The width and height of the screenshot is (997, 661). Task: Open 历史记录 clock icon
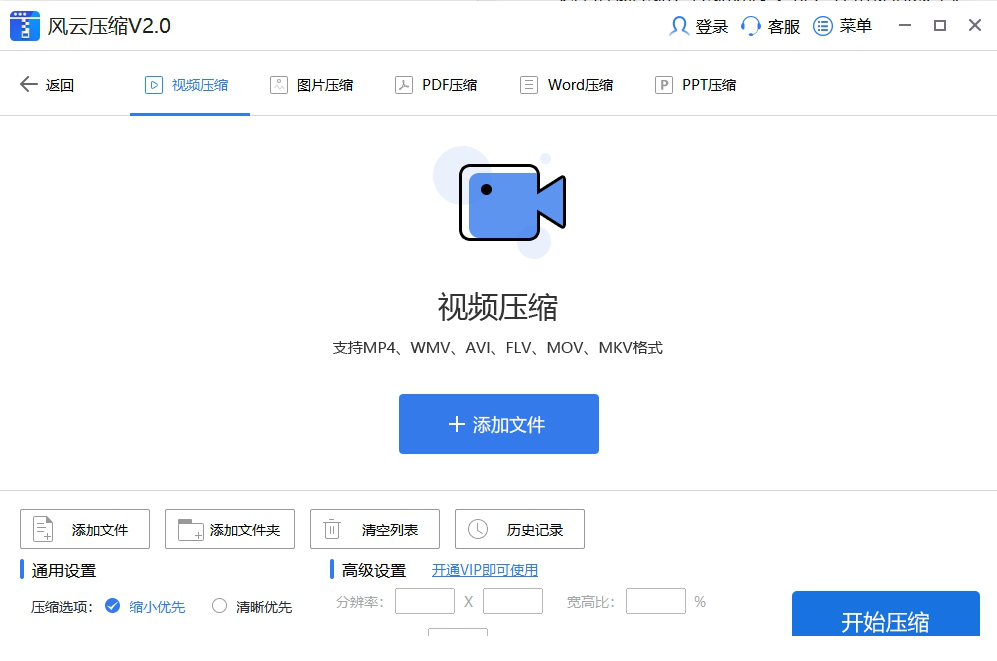[477, 529]
